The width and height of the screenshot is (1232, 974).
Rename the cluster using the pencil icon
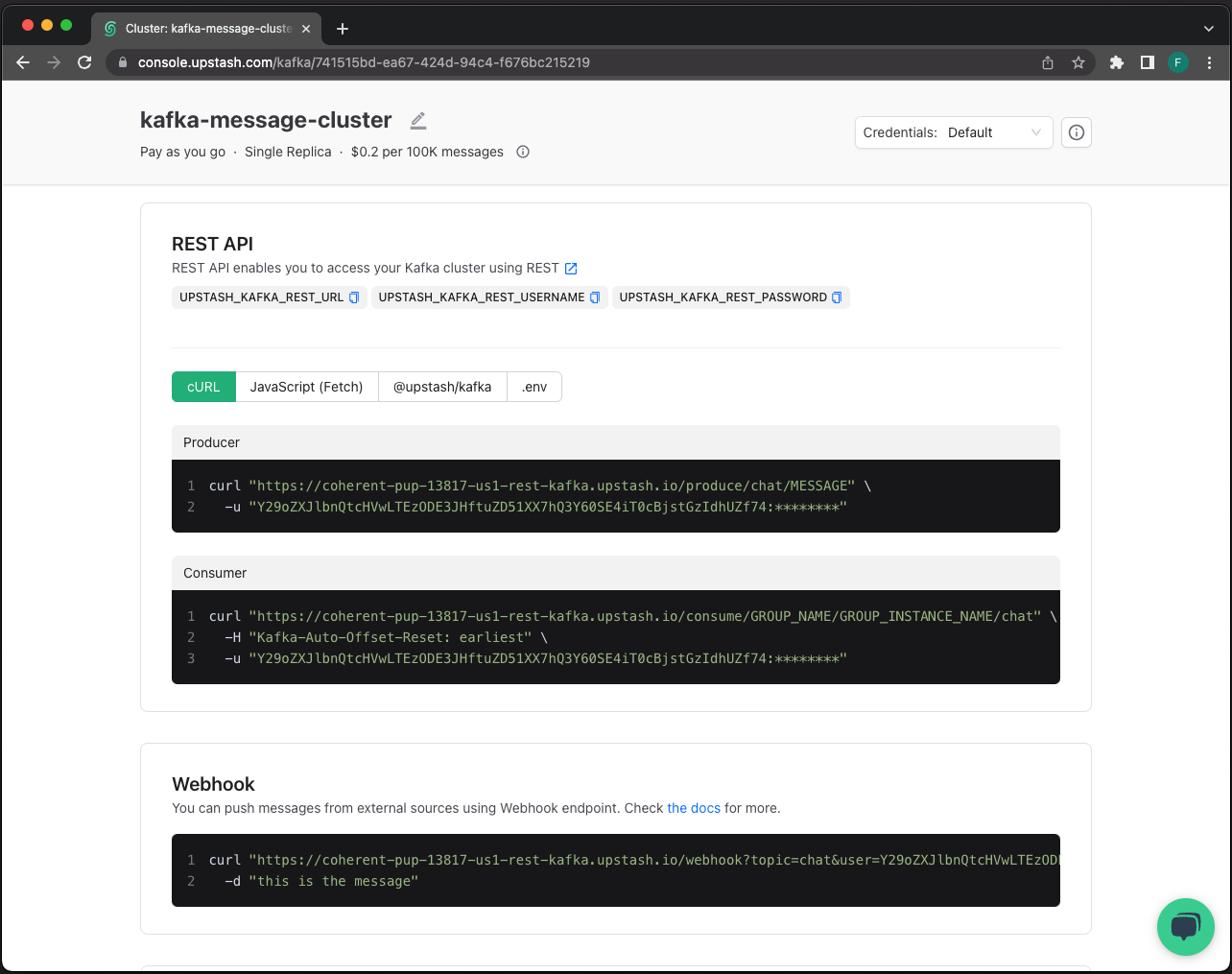[x=416, y=120]
